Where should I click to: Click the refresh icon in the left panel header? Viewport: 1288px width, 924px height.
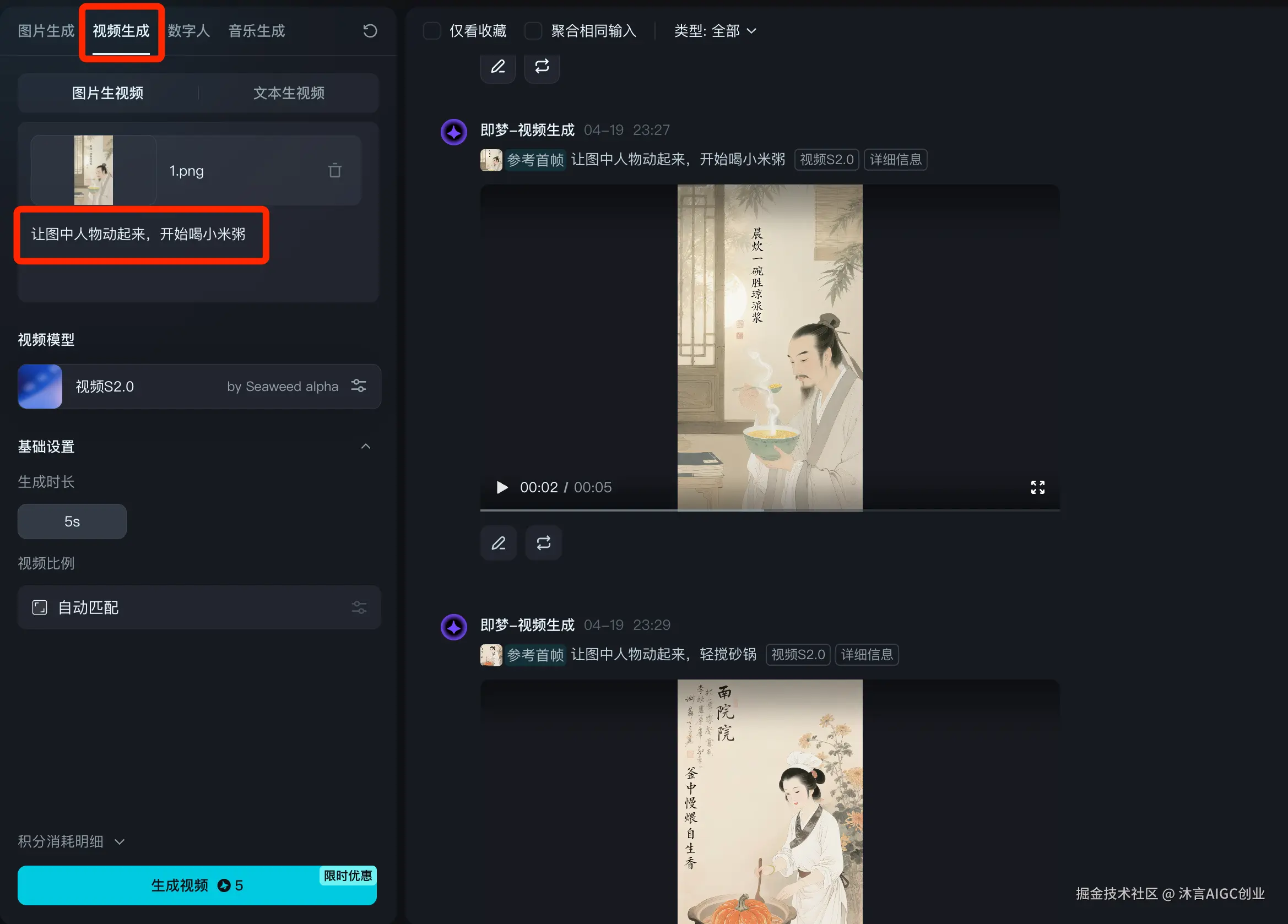pos(370,31)
